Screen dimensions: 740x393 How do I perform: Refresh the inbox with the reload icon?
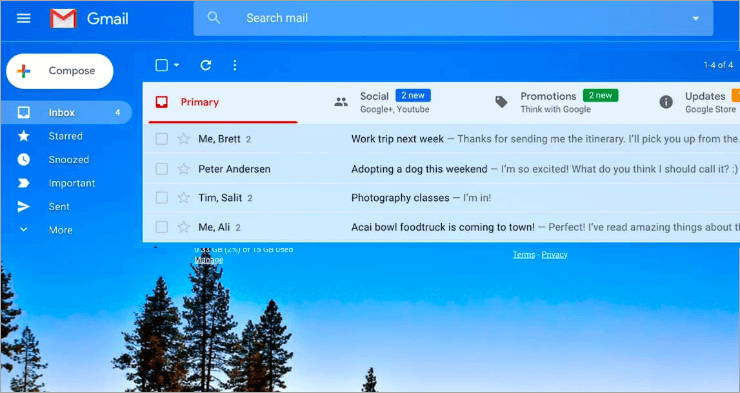click(206, 65)
